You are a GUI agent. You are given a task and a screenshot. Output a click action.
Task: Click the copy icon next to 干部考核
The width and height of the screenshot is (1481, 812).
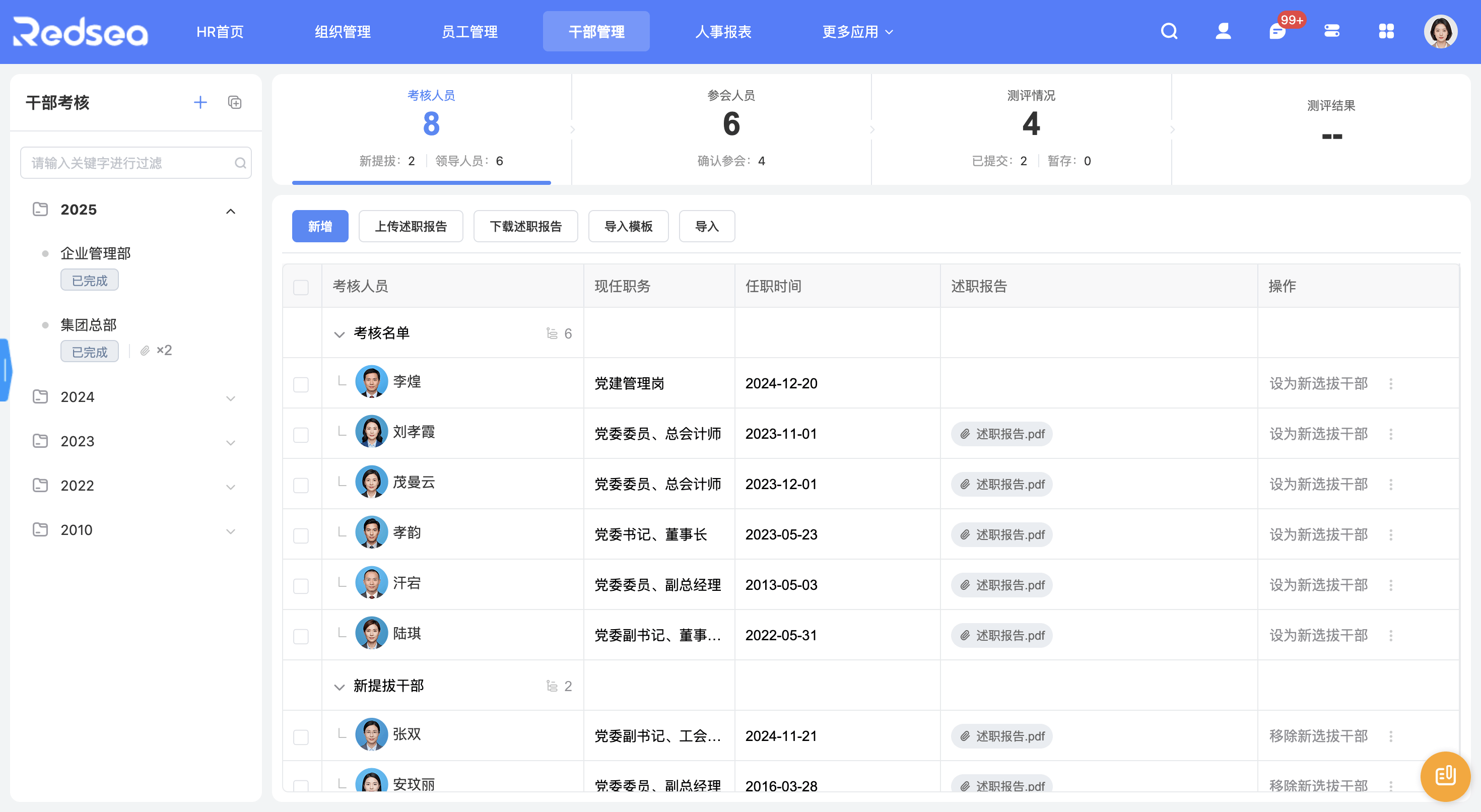235,102
